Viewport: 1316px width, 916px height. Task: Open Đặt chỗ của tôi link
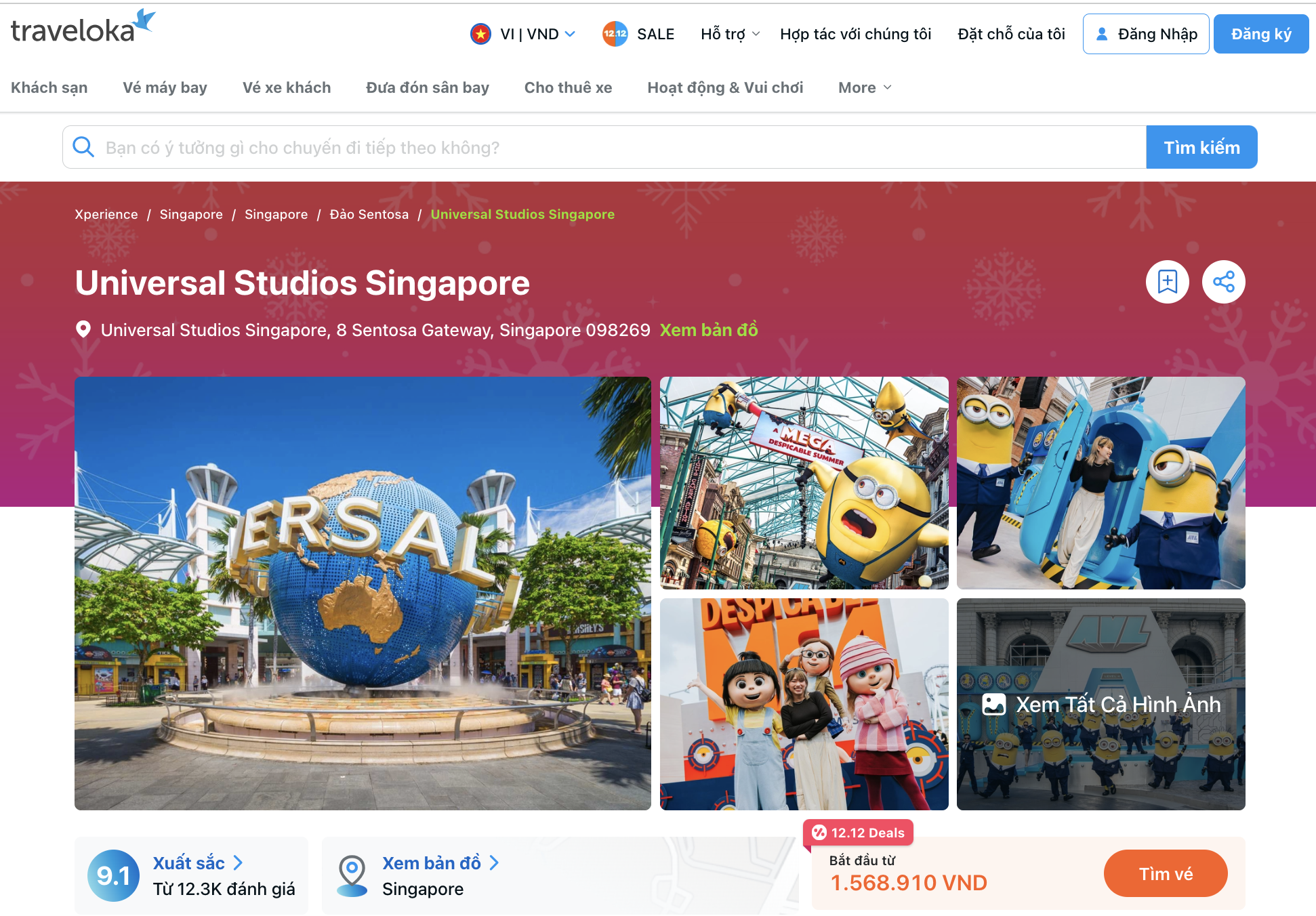[x=1011, y=34]
